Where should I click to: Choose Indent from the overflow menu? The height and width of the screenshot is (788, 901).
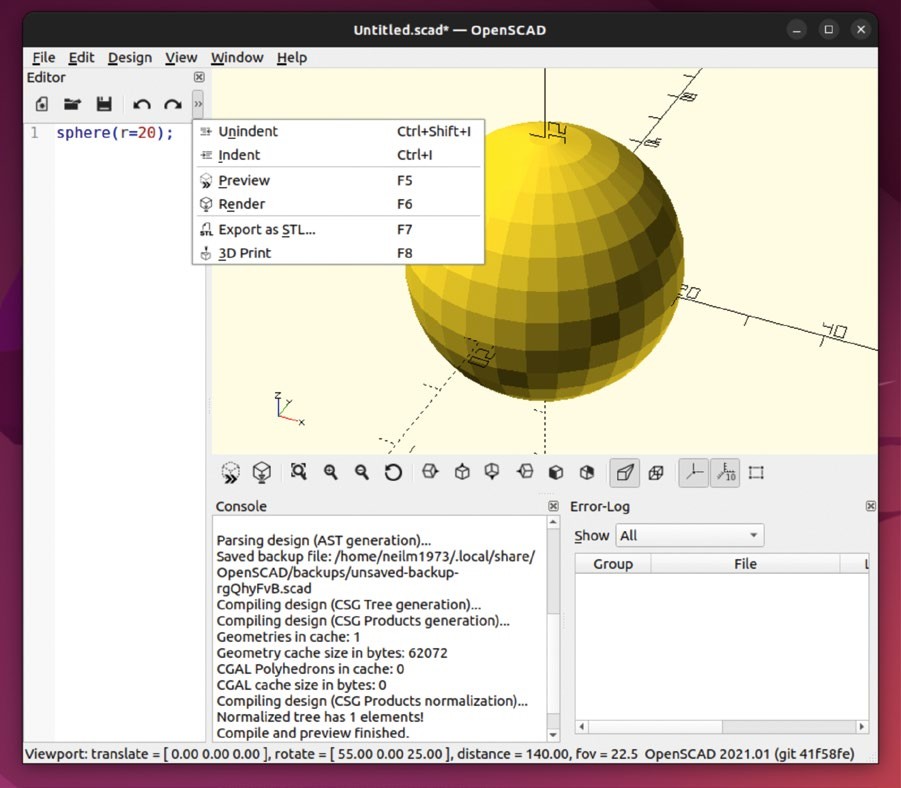coord(338,155)
